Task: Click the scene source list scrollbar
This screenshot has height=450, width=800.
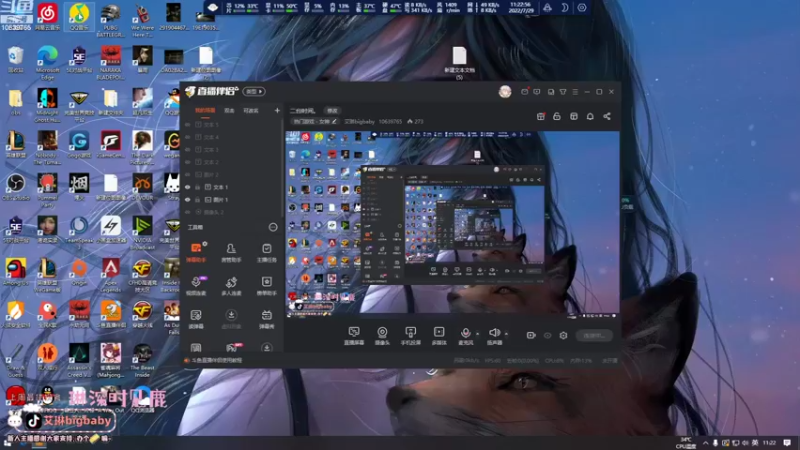Action: tap(282, 168)
